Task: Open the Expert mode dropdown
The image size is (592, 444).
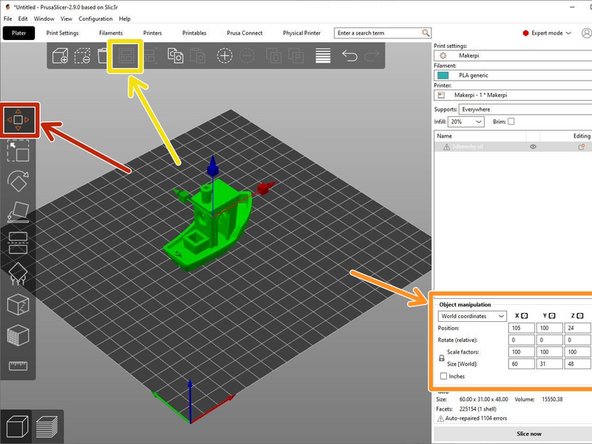Action: tap(547, 33)
